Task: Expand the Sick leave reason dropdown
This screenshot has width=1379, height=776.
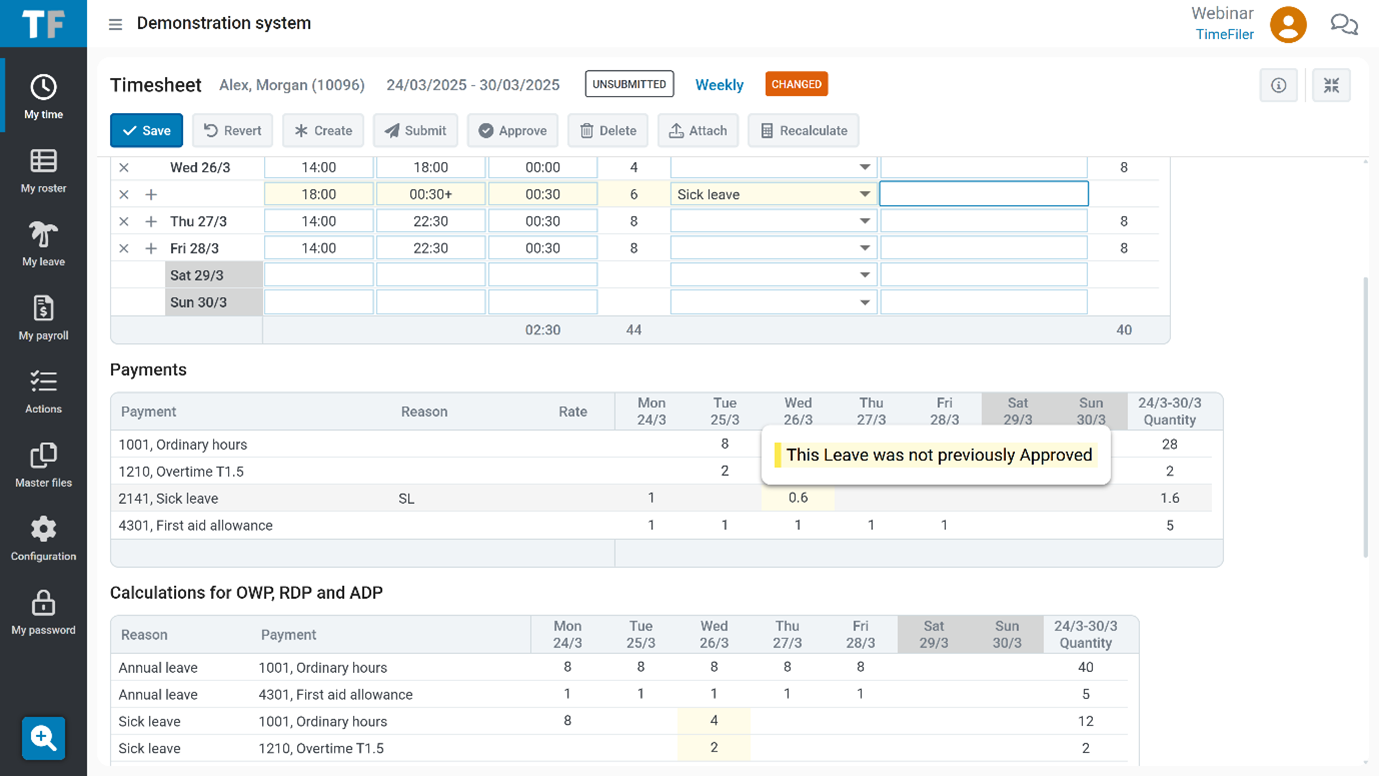Action: [864, 195]
